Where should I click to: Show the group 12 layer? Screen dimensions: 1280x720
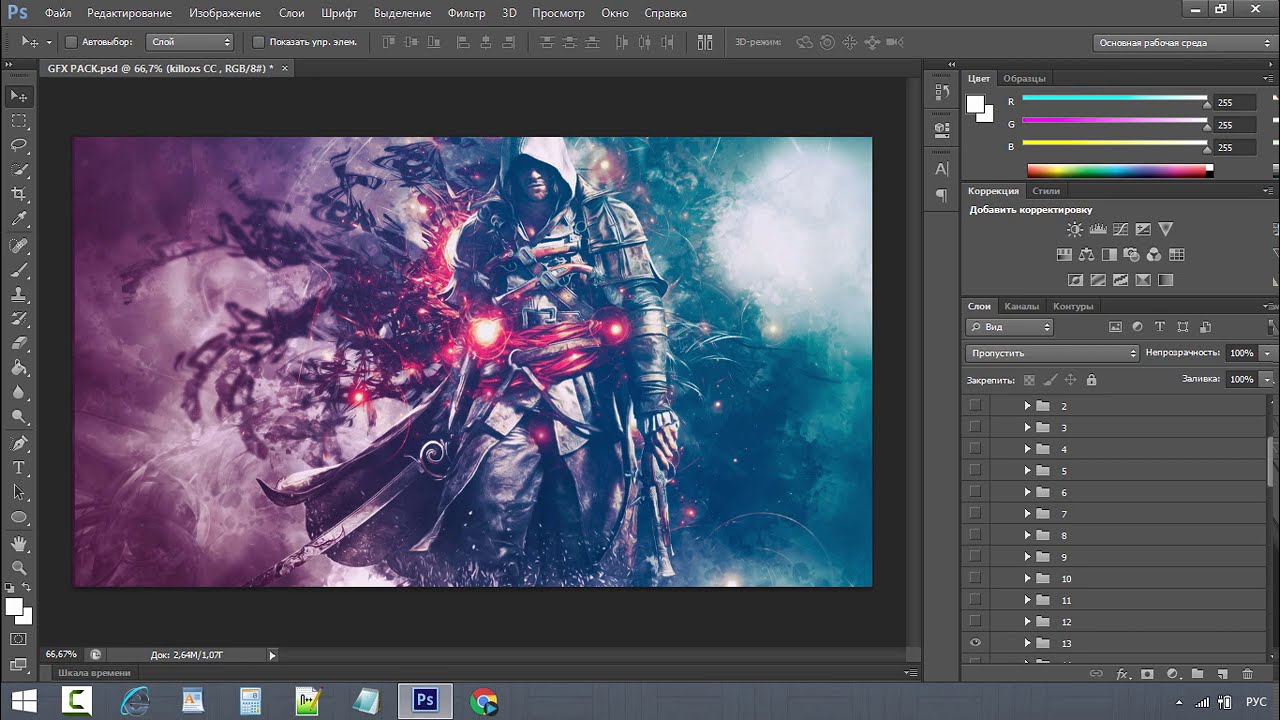975,621
